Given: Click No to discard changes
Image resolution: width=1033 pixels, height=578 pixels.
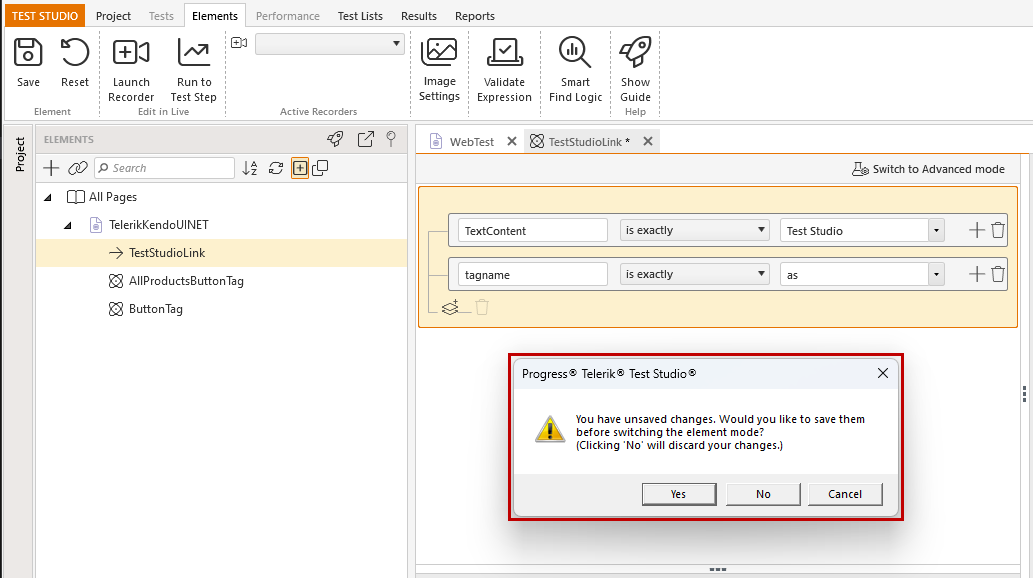Looking at the screenshot, I should [763, 494].
